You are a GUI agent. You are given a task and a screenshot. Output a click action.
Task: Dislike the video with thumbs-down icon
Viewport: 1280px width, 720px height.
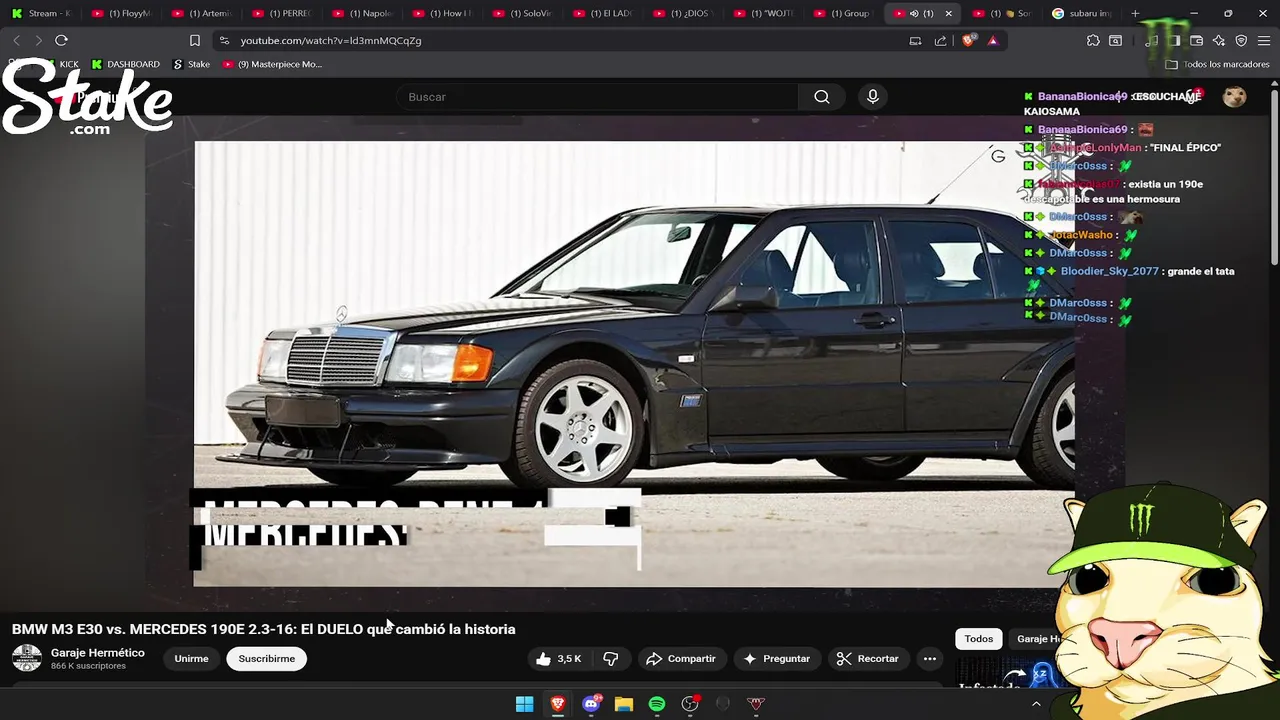[610, 658]
